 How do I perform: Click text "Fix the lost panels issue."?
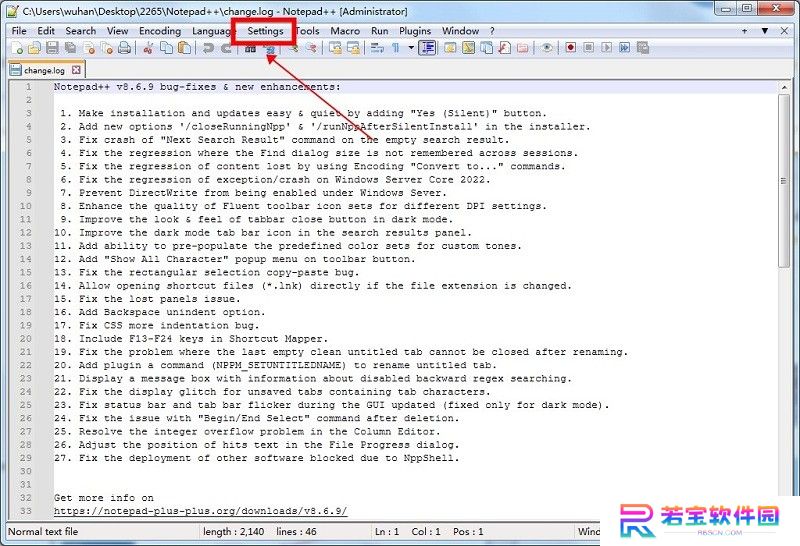tap(159, 299)
